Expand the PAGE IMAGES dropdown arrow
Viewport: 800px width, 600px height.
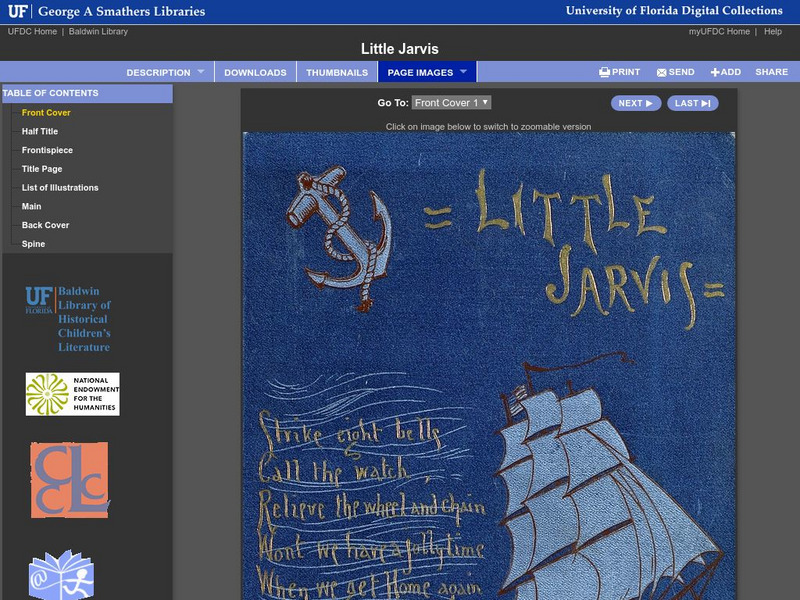463,71
